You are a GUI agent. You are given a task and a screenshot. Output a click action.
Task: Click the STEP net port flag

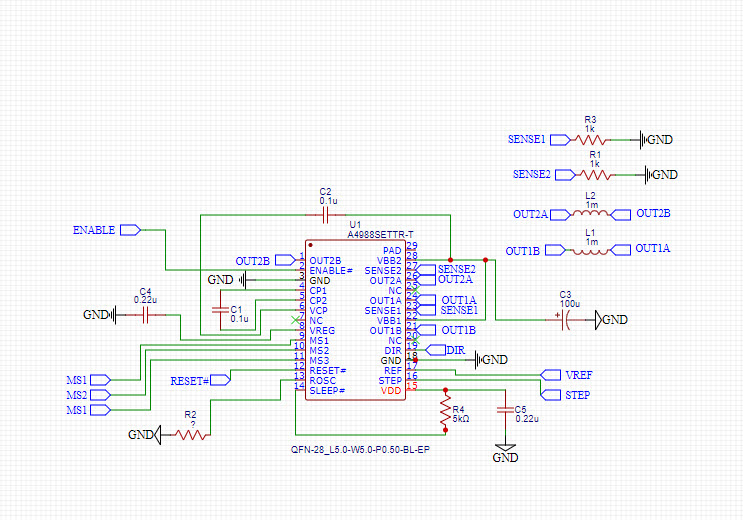[x=551, y=395]
